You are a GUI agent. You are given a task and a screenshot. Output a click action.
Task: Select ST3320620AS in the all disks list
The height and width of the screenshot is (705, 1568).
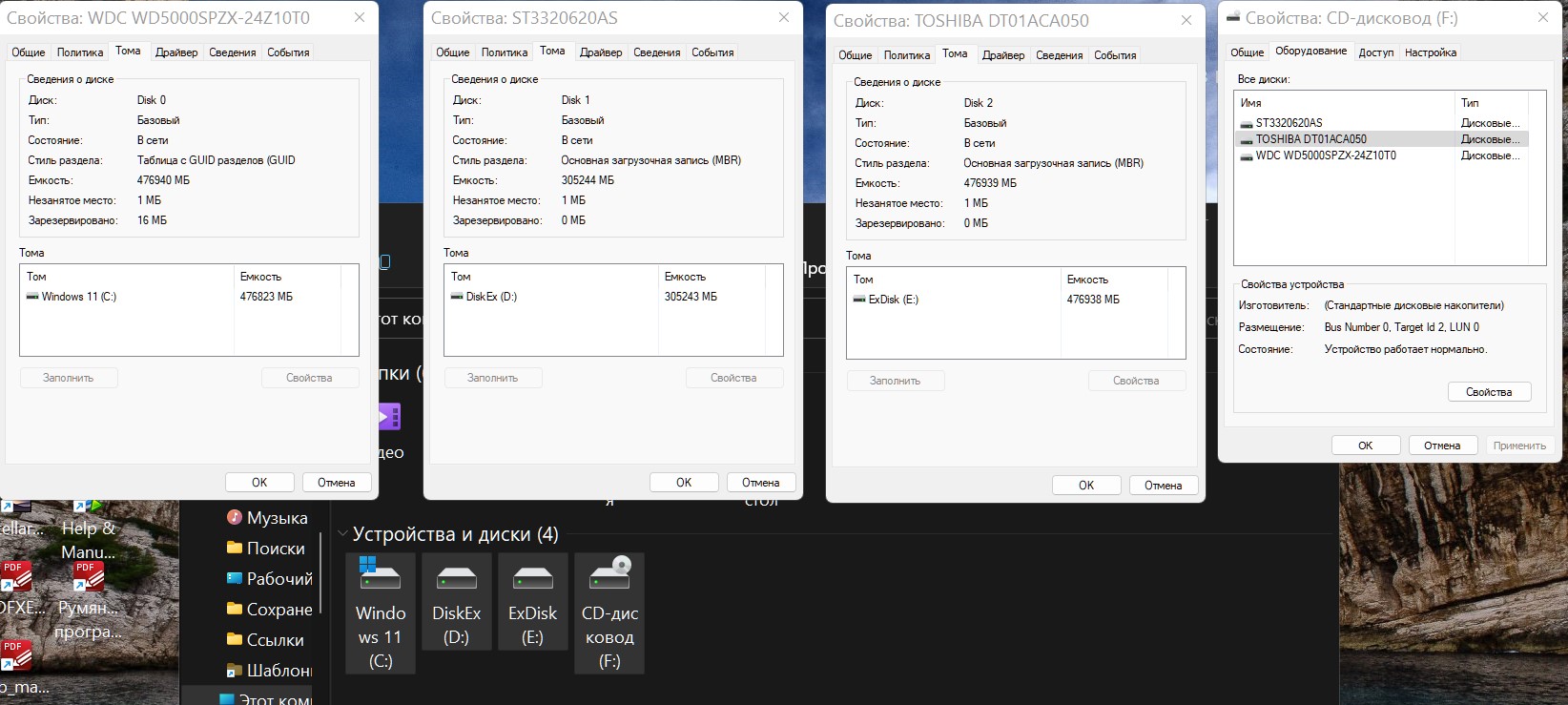(x=1289, y=123)
